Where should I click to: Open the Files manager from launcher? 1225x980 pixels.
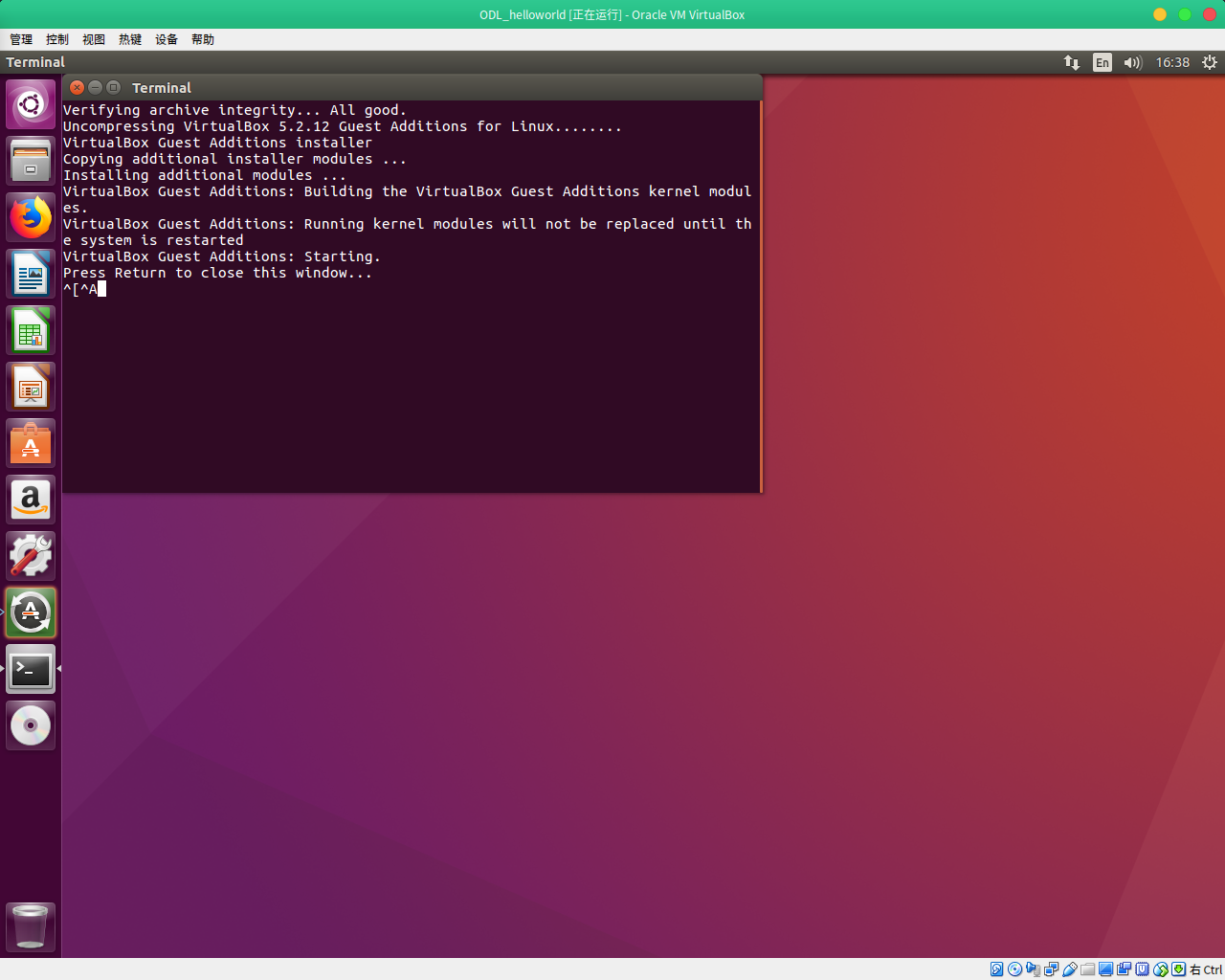pos(31,161)
